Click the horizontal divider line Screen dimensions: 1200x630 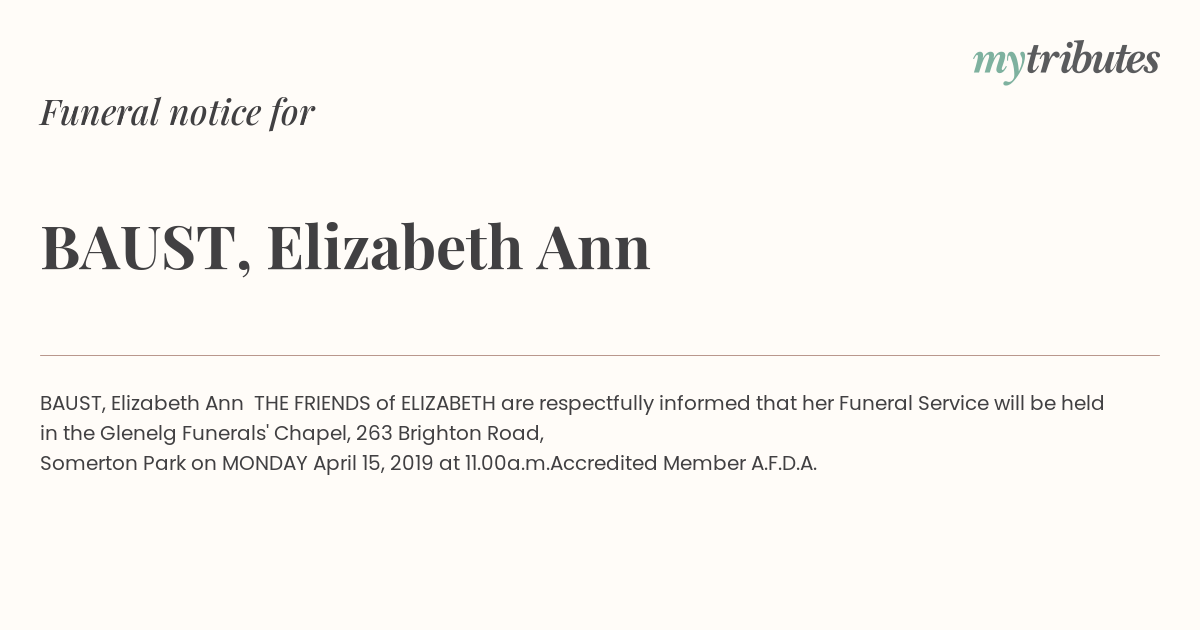pos(600,355)
